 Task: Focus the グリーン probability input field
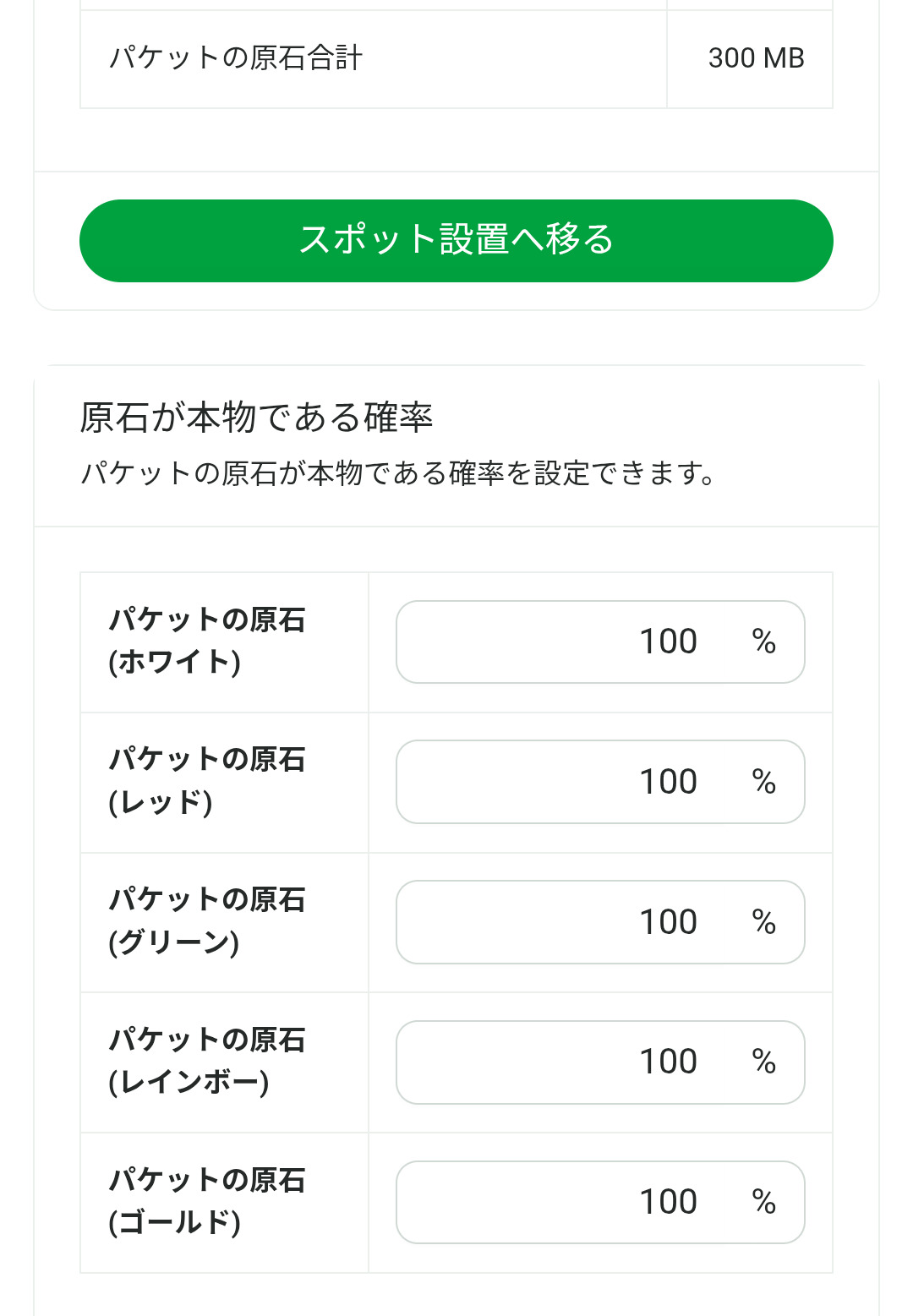tap(575, 922)
